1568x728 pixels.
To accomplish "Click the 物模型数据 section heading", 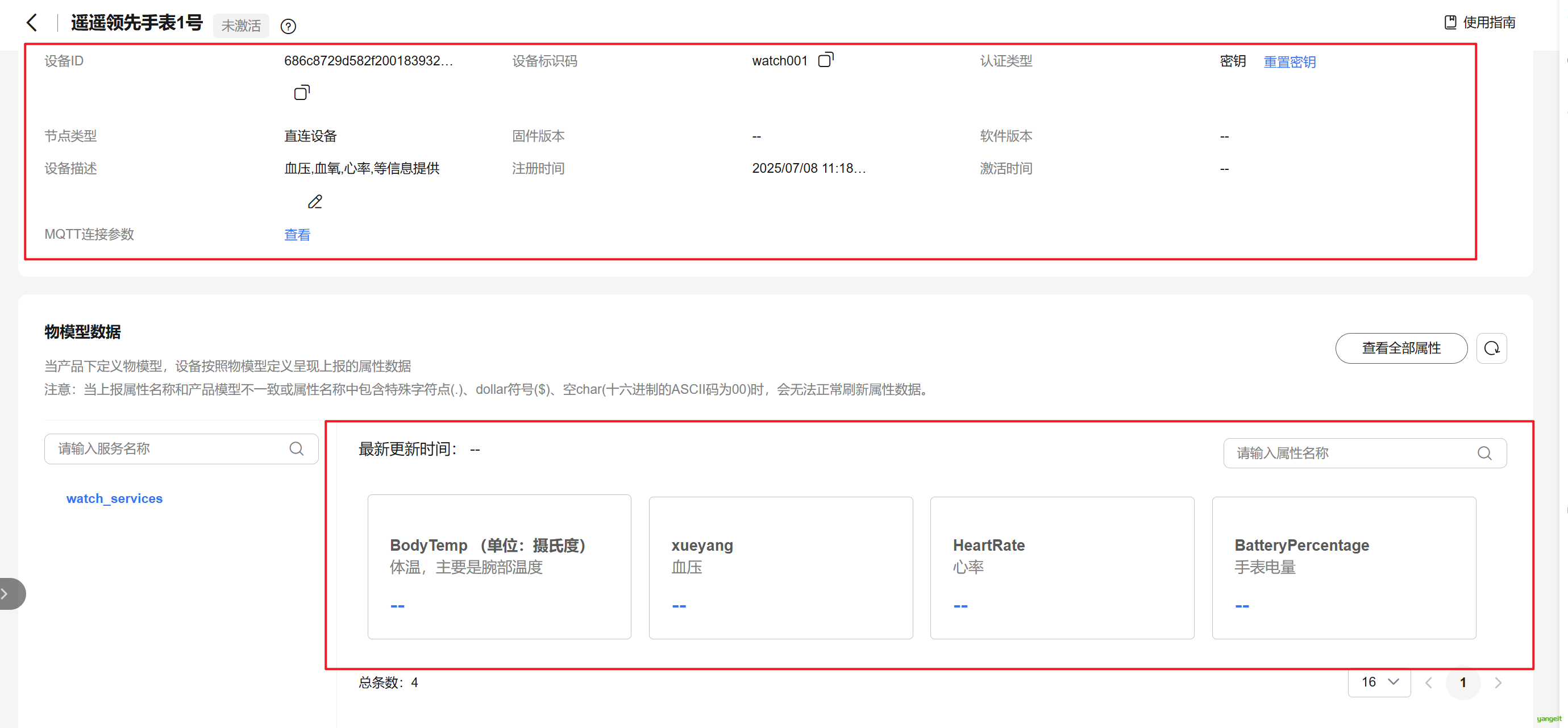I will 82,332.
